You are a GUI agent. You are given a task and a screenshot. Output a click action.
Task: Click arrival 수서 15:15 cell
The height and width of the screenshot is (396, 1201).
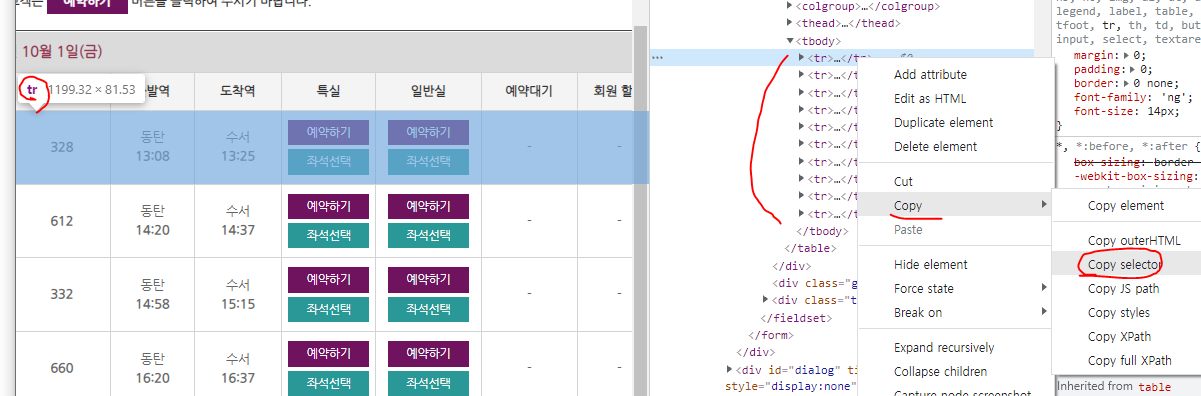[x=237, y=294]
